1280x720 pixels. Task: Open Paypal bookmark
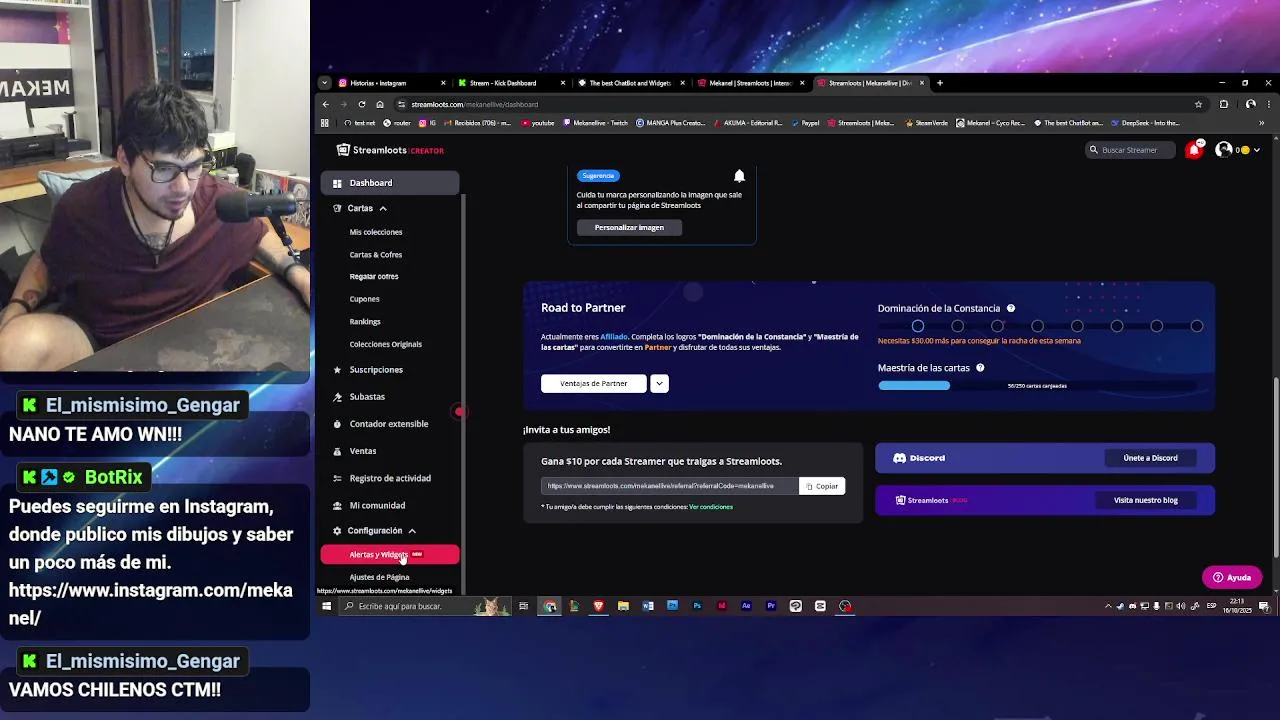[806, 123]
